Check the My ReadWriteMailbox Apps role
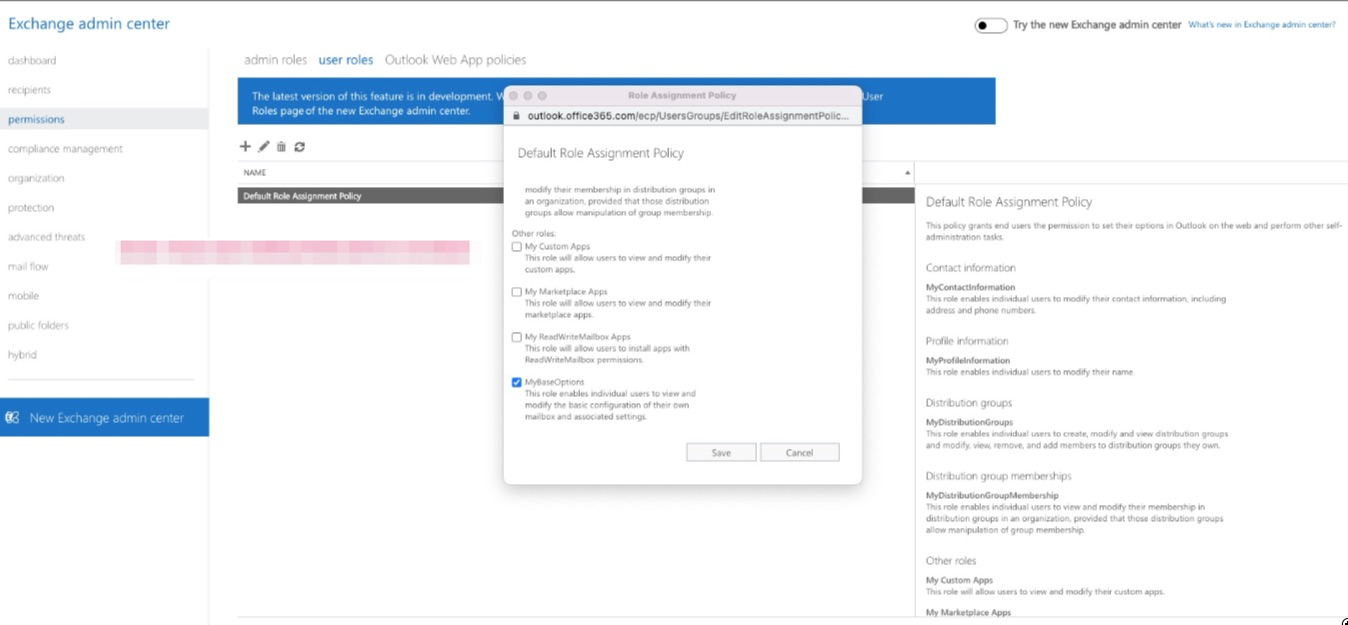Viewport: 1348px width, 625px height. [x=517, y=336]
